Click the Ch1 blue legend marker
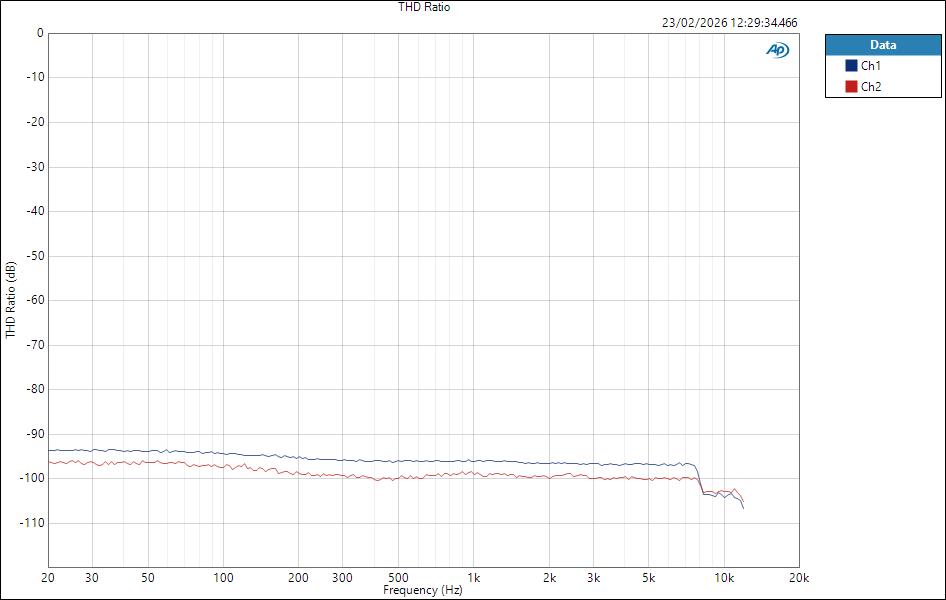Screen dimensions: 946x600 click(852, 64)
